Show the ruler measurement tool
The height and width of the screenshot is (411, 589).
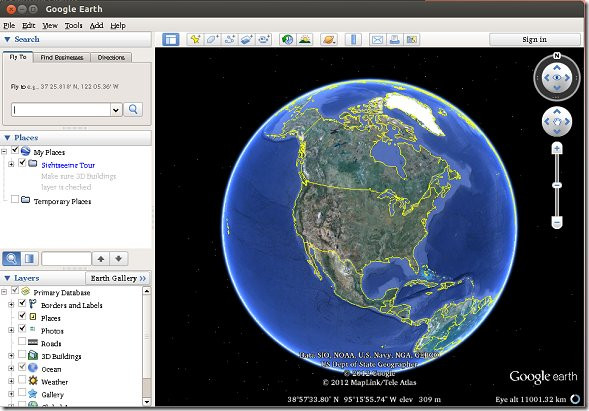[353, 39]
